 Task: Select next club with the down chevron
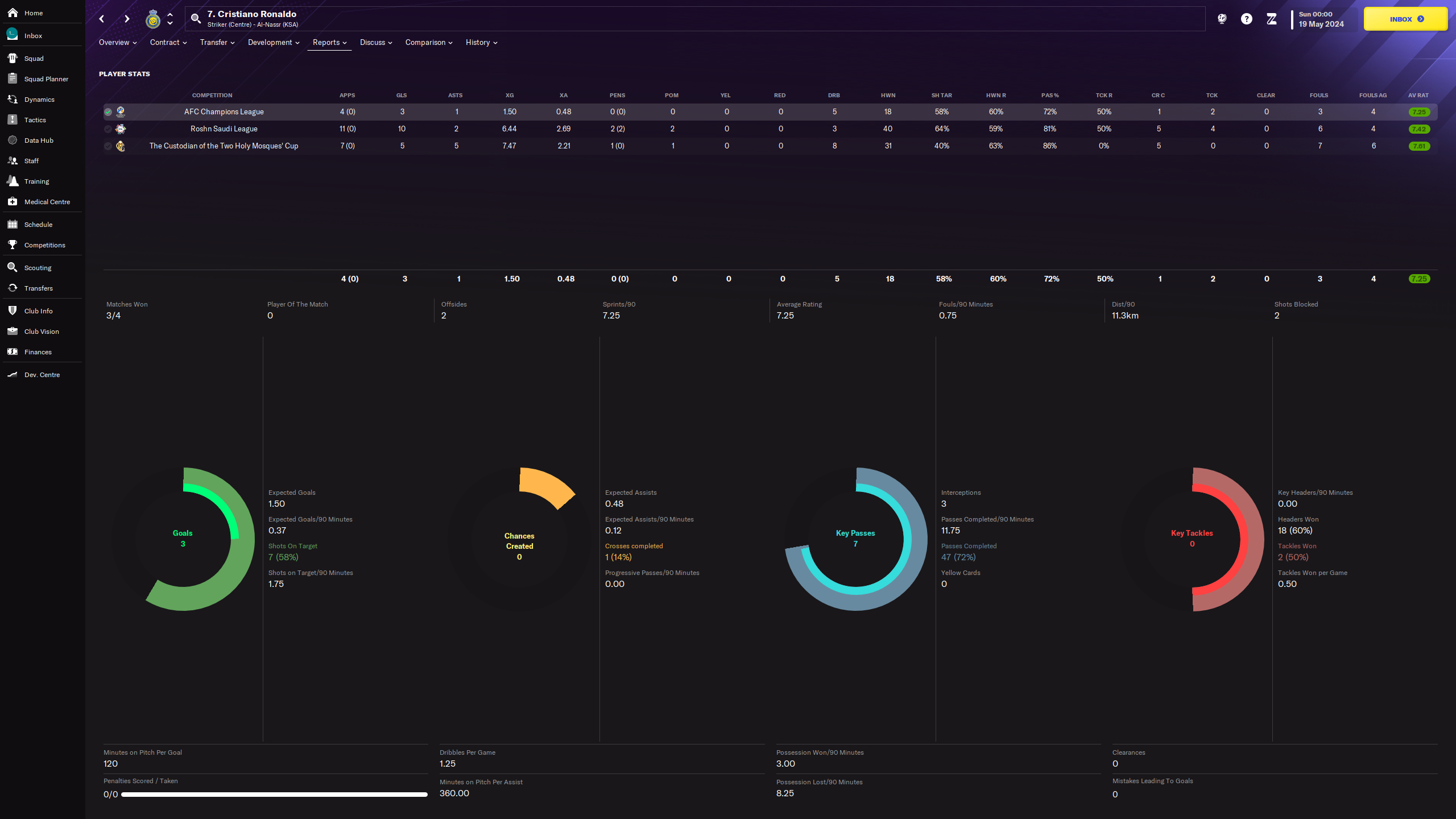[x=170, y=23]
